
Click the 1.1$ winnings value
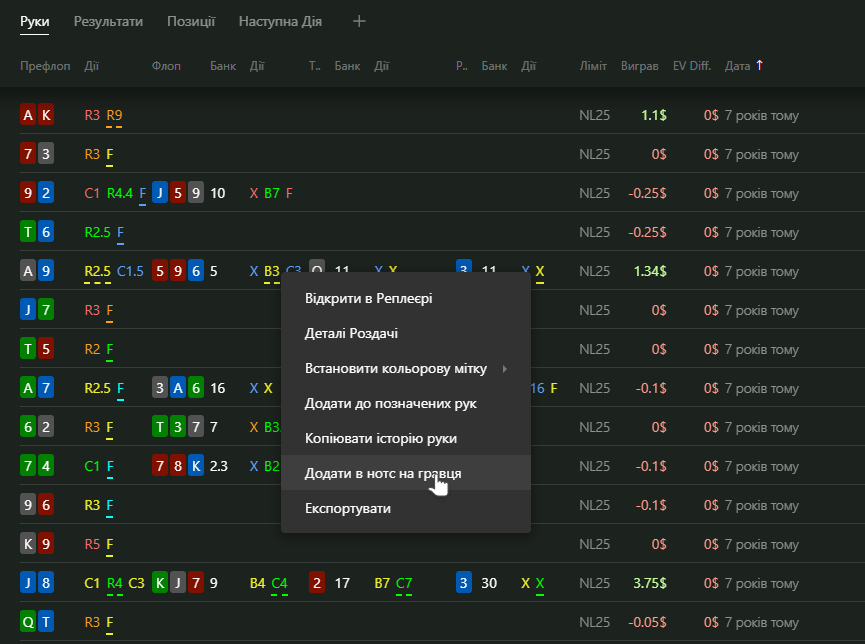click(x=654, y=115)
